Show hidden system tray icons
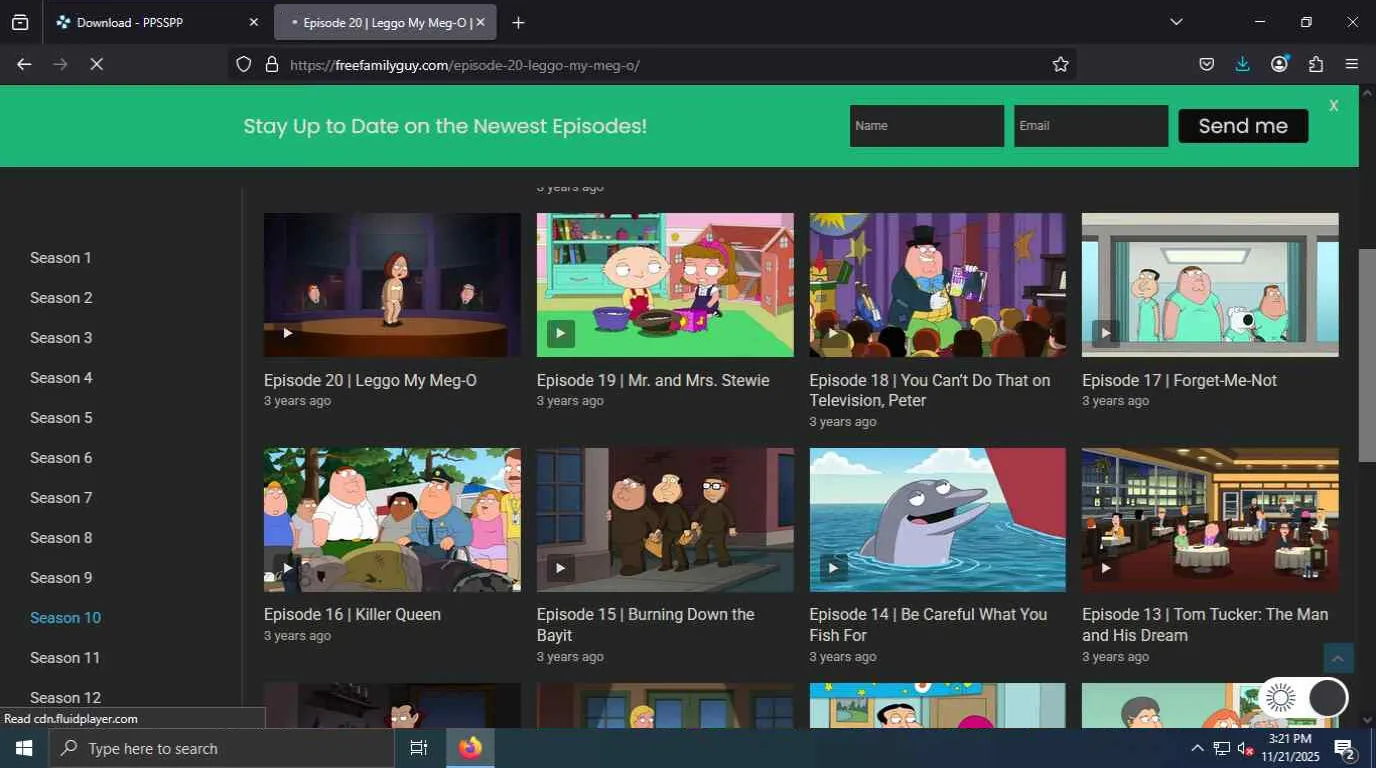 tap(1197, 748)
